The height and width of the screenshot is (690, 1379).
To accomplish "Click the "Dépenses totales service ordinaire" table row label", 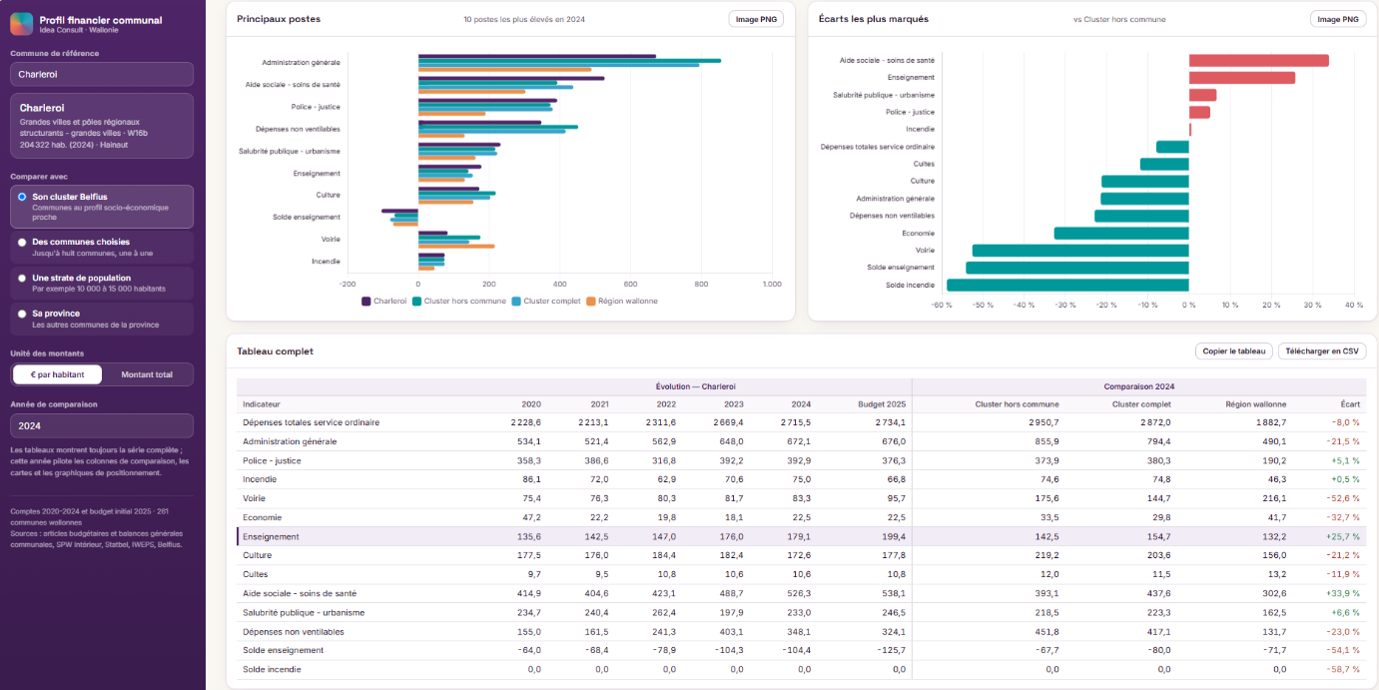I will tap(311, 423).
